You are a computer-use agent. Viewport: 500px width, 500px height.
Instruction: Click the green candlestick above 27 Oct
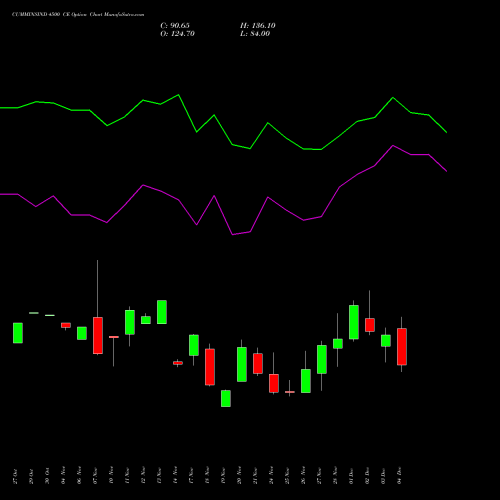(18, 333)
